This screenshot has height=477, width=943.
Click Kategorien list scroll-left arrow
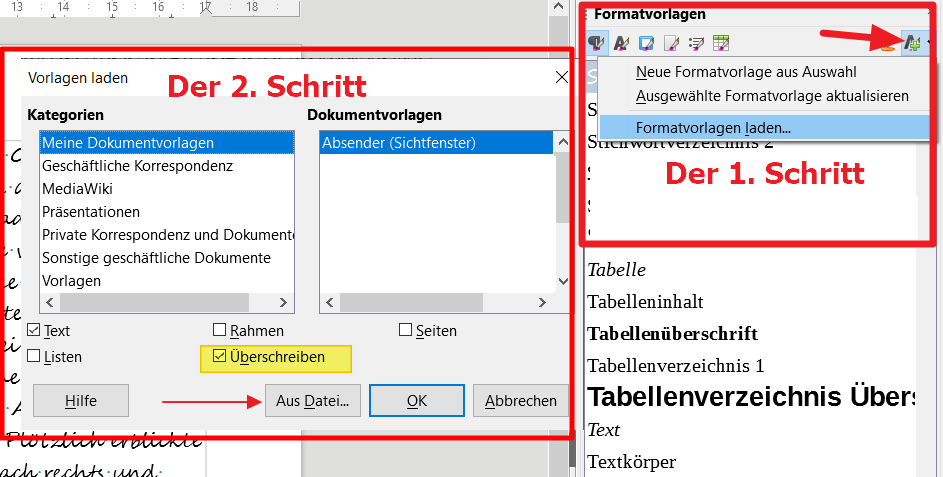(x=50, y=302)
